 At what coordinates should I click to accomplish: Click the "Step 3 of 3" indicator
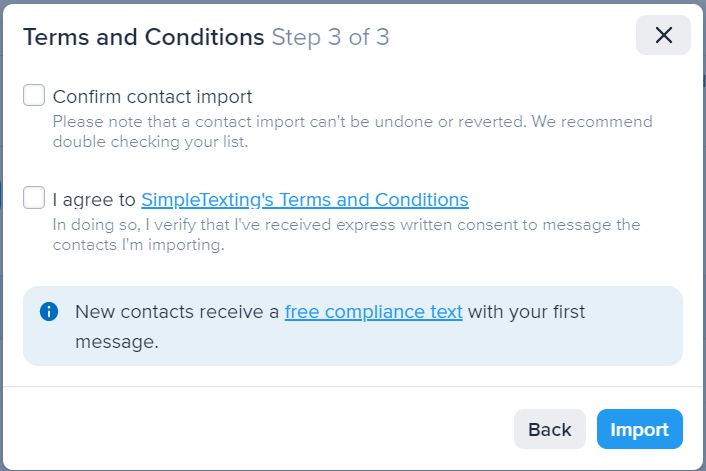(x=330, y=37)
